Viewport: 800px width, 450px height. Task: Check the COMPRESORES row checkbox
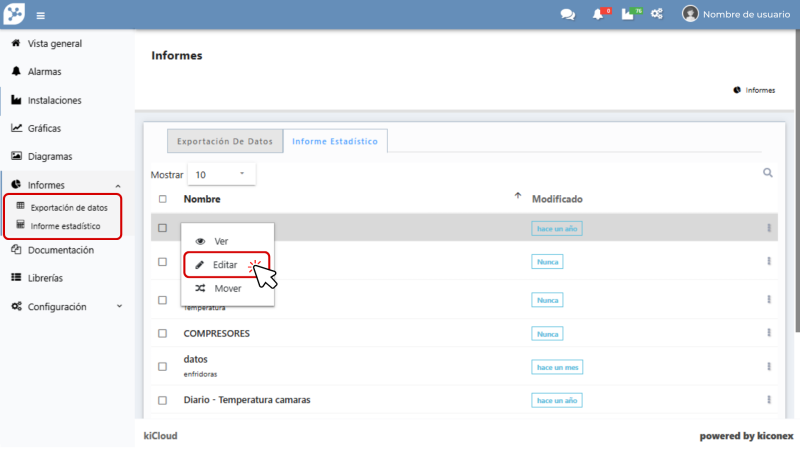pyautogui.click(x=163, y=333)
